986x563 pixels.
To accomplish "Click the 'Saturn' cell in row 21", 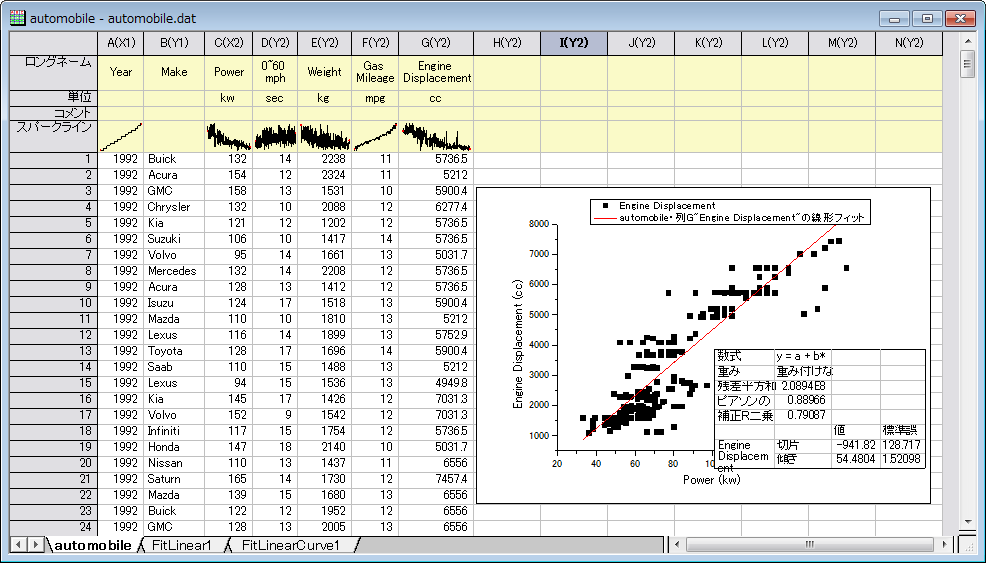I will coord(174,479).
